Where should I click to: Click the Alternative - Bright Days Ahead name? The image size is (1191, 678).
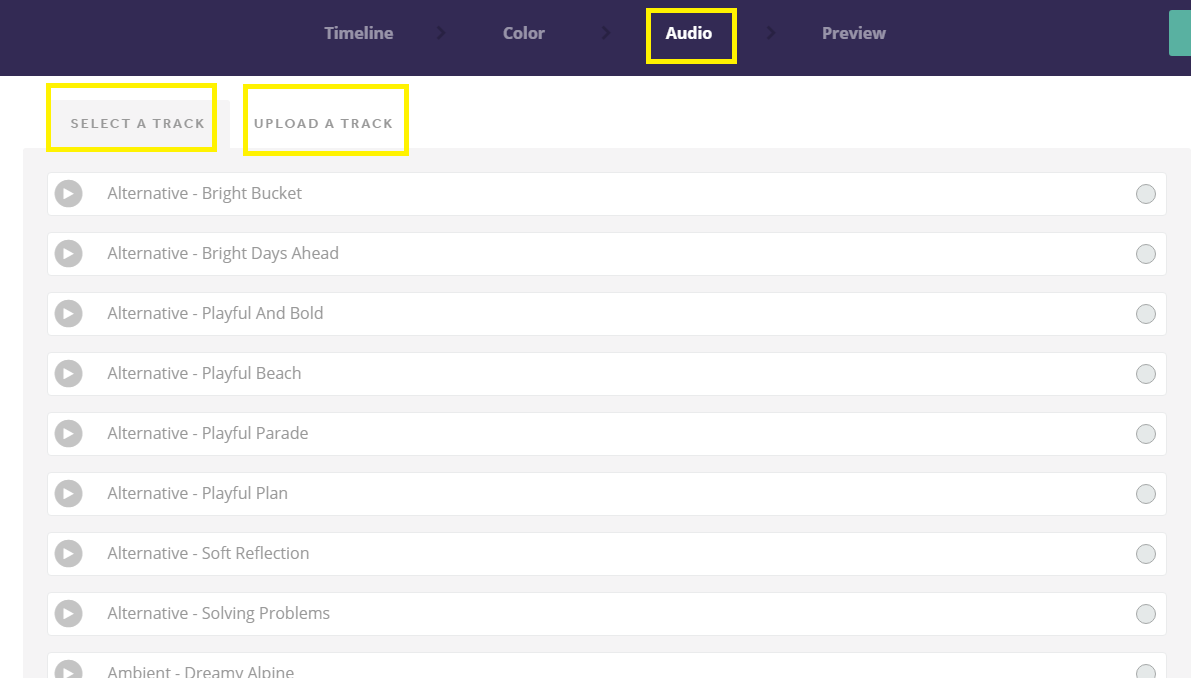pyautogui.click(x=223, y=254)
